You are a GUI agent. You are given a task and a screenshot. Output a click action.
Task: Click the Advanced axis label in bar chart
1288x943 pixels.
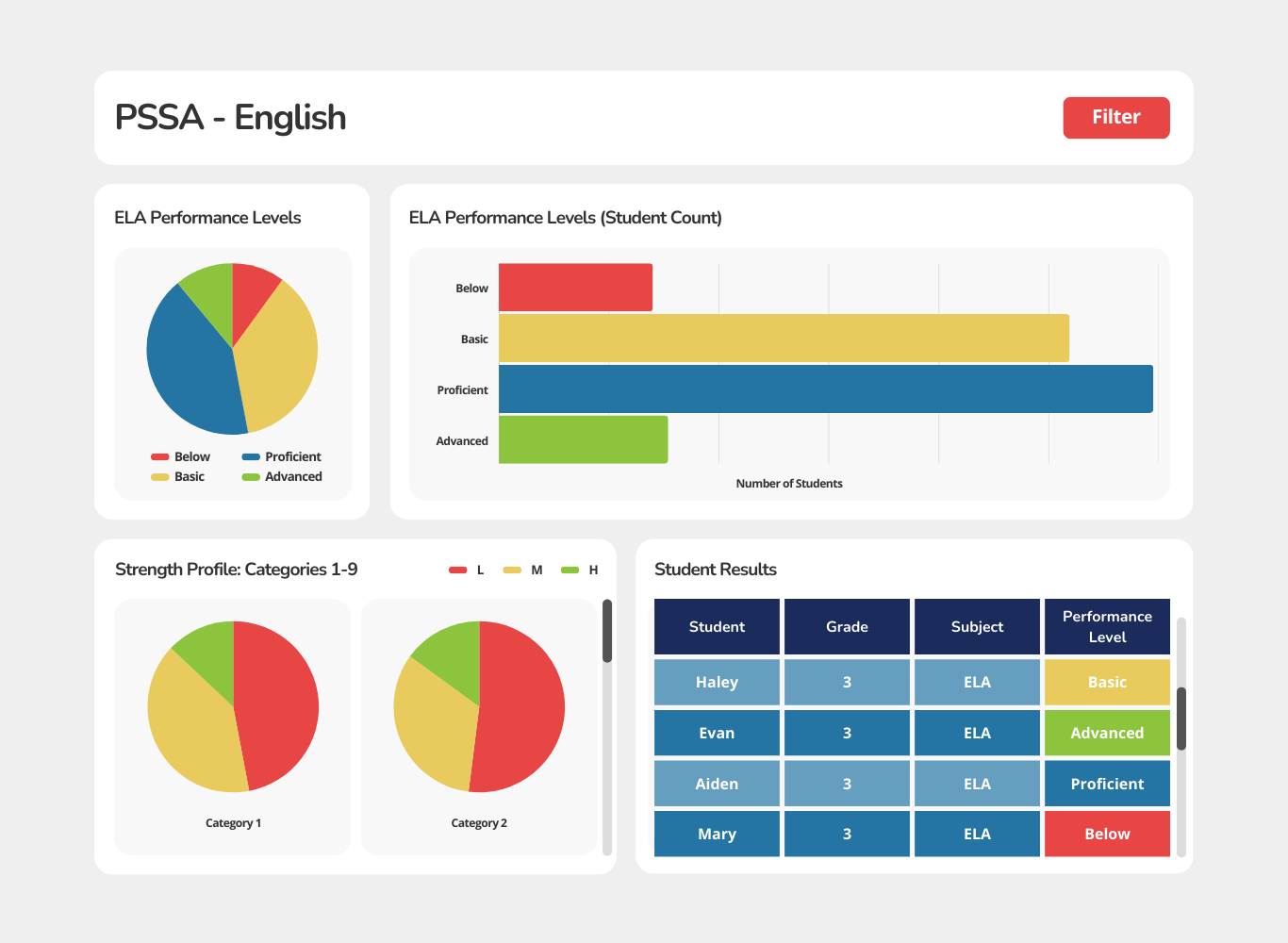[x=462, y=441]
